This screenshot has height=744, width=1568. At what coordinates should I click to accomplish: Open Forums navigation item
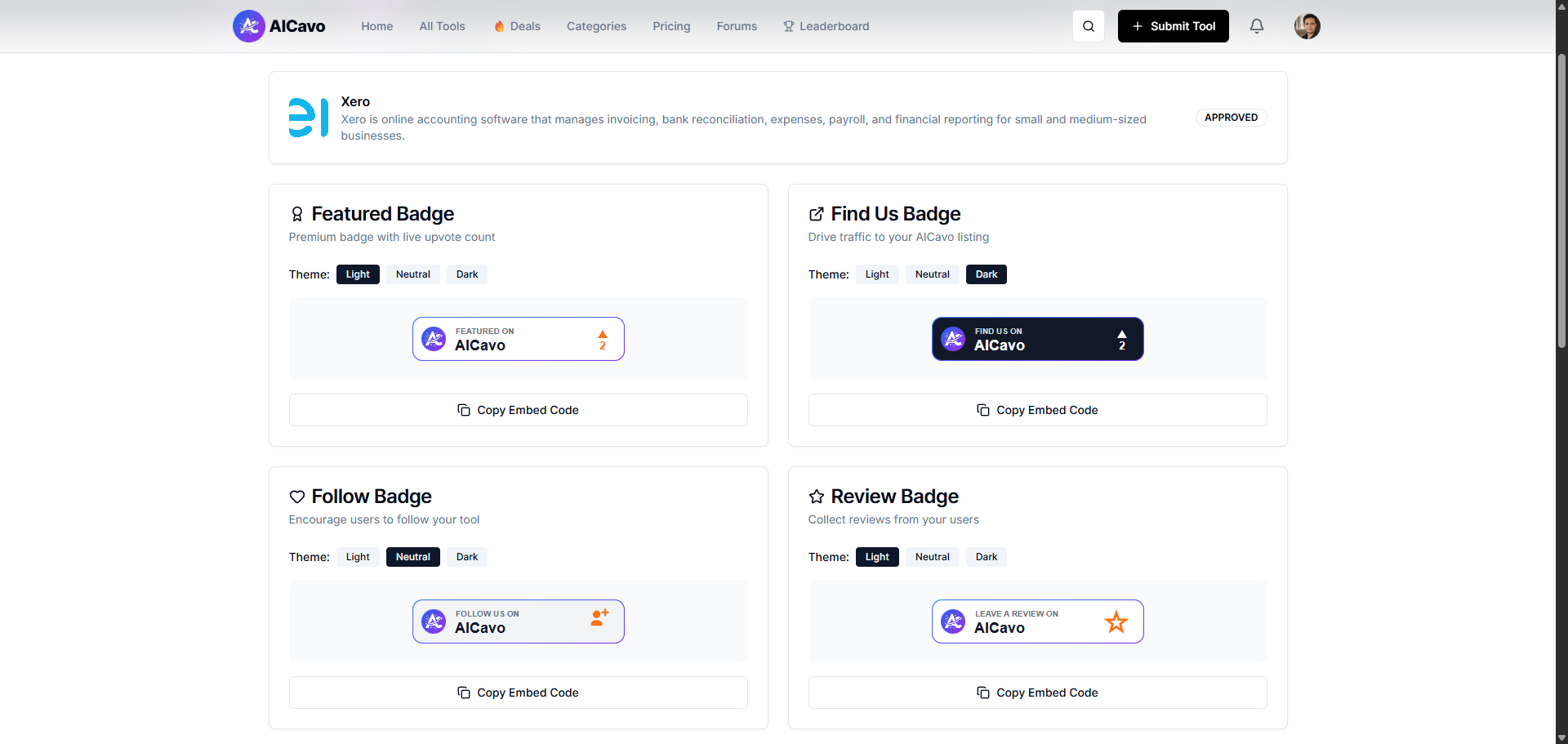[x=737, y=26]
